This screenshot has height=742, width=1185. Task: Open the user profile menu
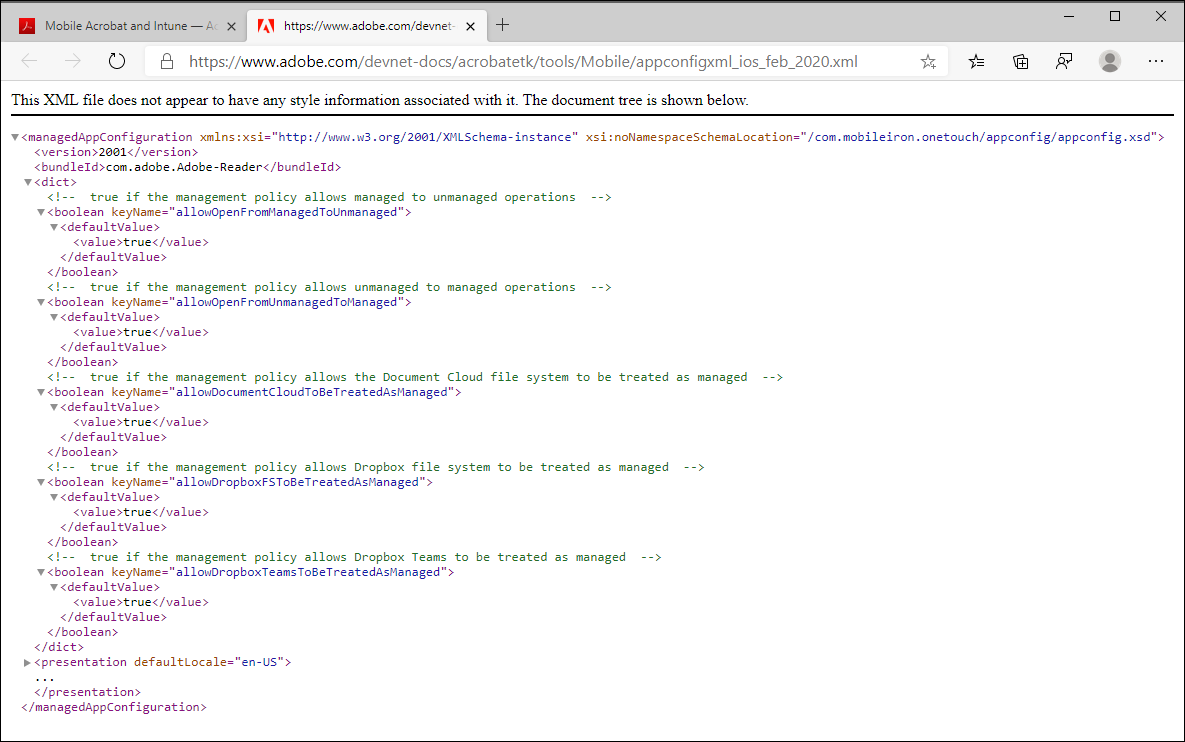coord(1109,61)
